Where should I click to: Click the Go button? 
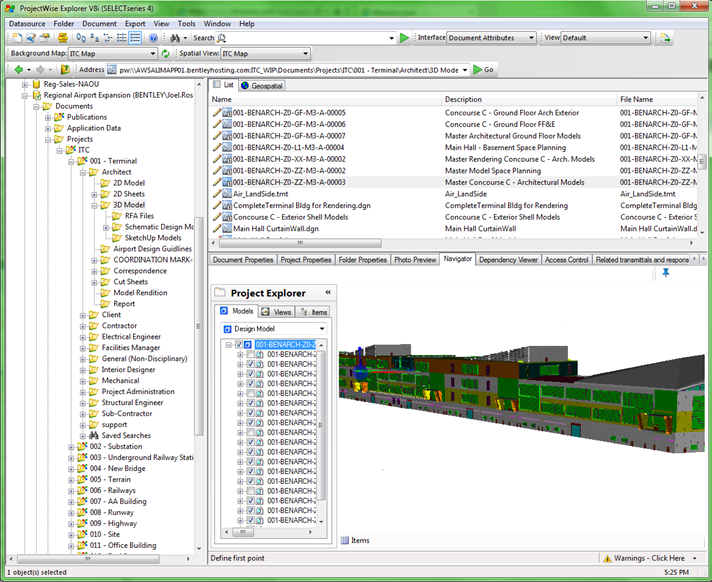tap(483, 69)
